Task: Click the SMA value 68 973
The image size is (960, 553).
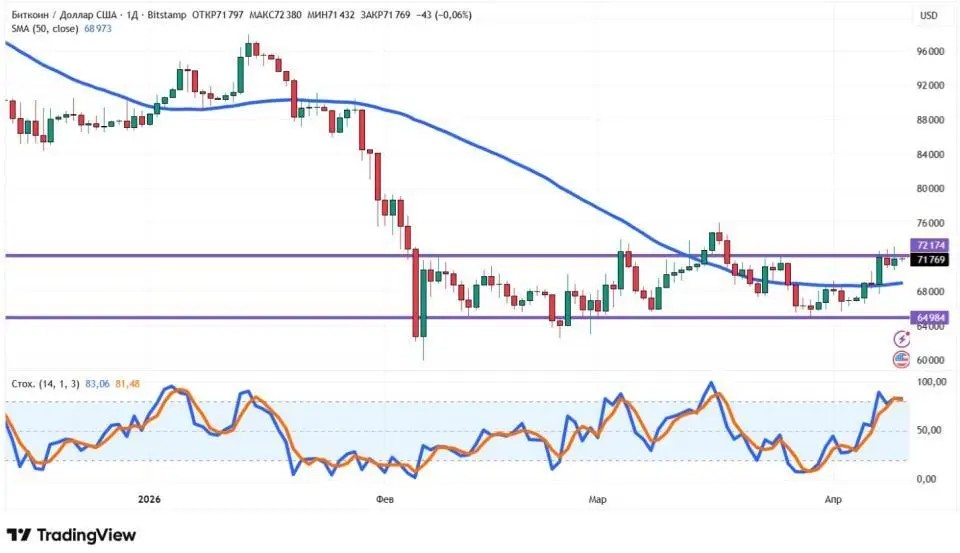Action: coord(98,28)
